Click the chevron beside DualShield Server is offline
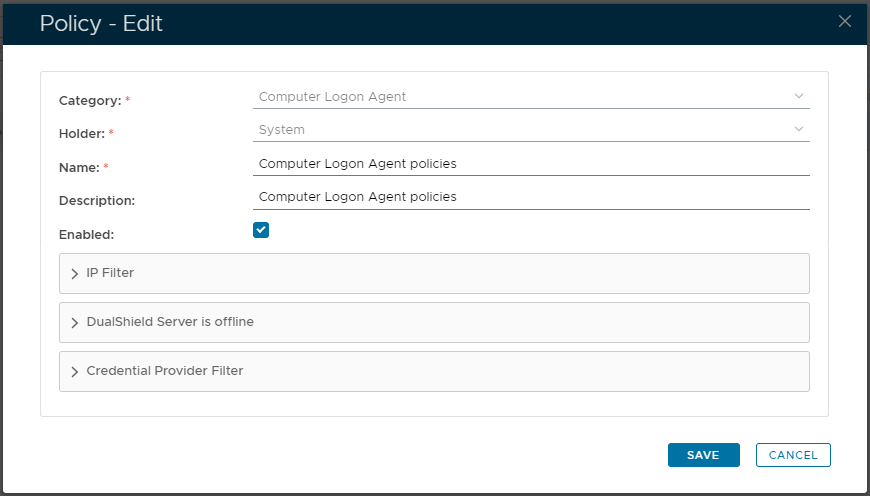870x496 pixels. click(x=75, y=323)
